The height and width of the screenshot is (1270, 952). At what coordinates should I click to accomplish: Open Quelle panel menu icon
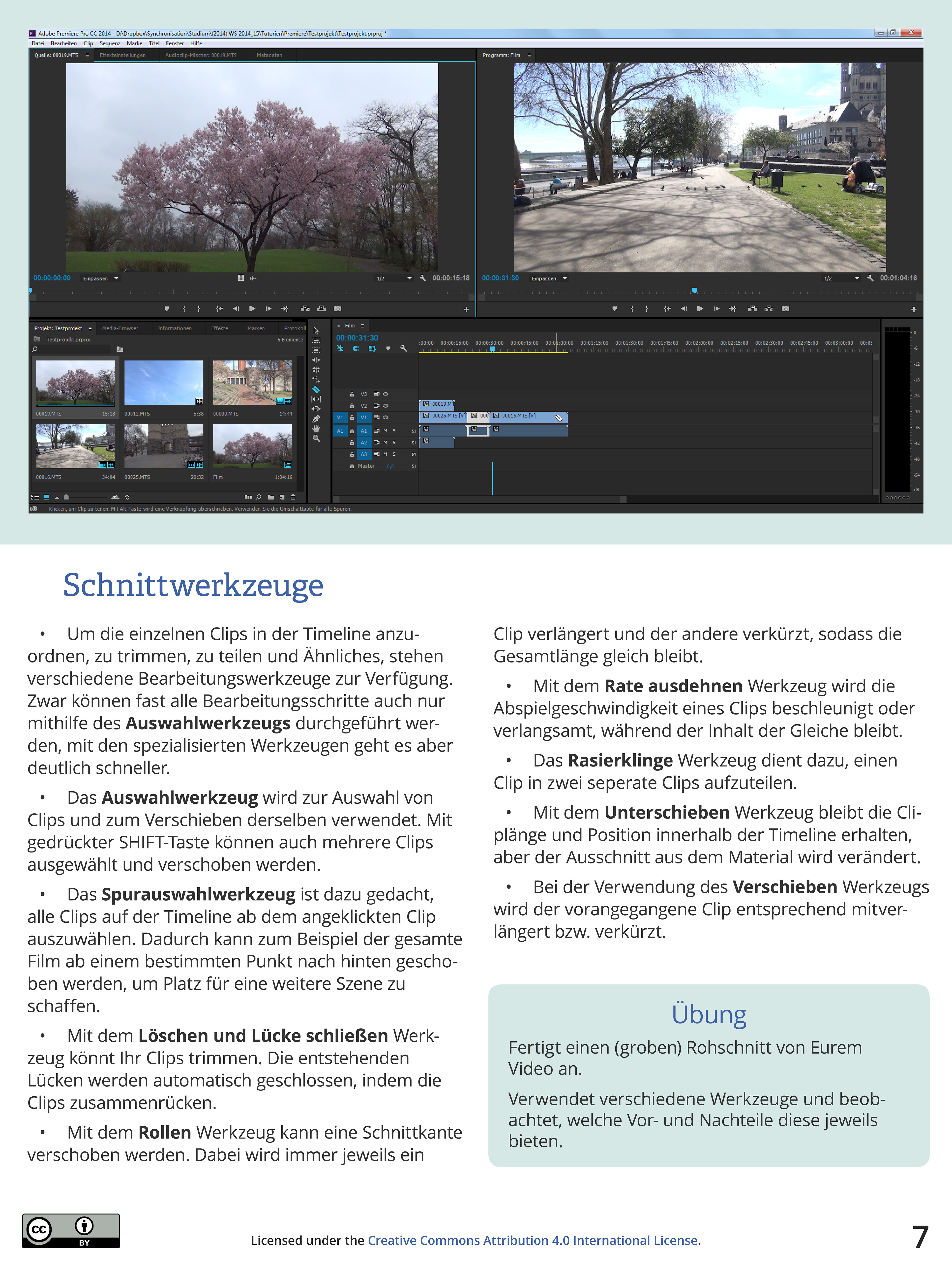point(88,56)
